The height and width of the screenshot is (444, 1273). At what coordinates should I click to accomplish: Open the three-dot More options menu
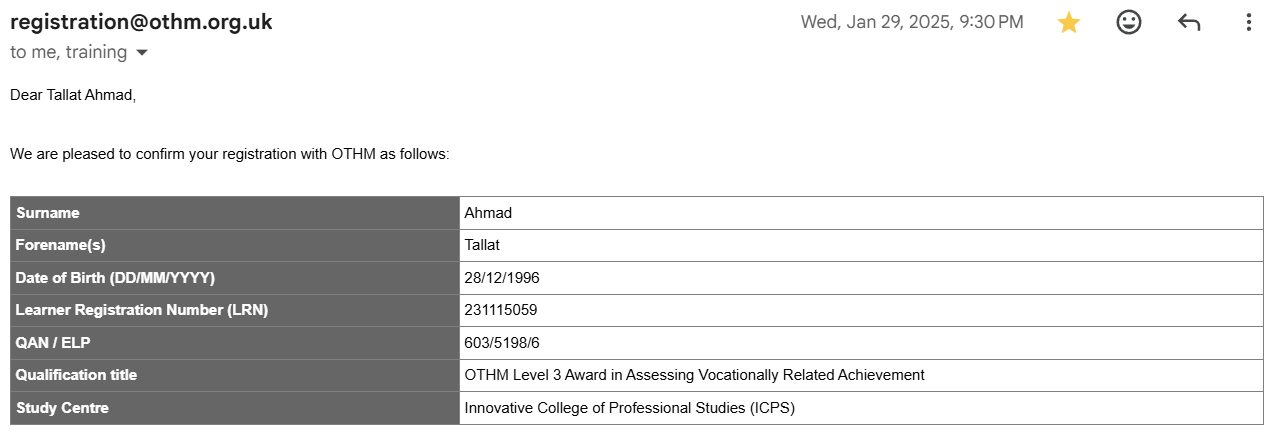pos(1248,22)
